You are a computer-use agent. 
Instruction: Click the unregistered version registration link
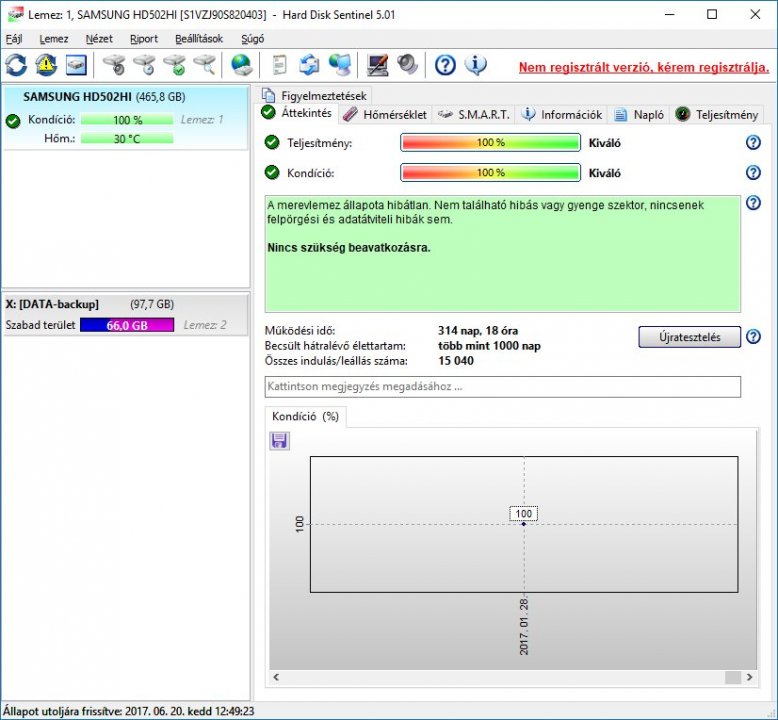pos(644,67)
